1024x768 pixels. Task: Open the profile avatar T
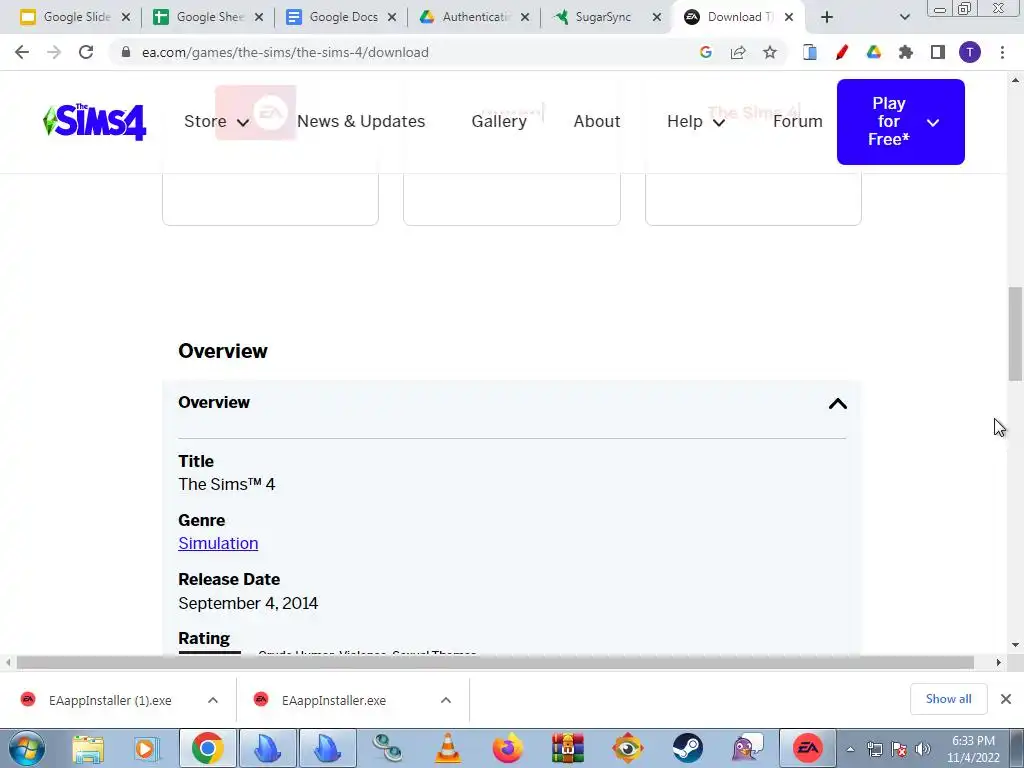[x=970, y=52]
